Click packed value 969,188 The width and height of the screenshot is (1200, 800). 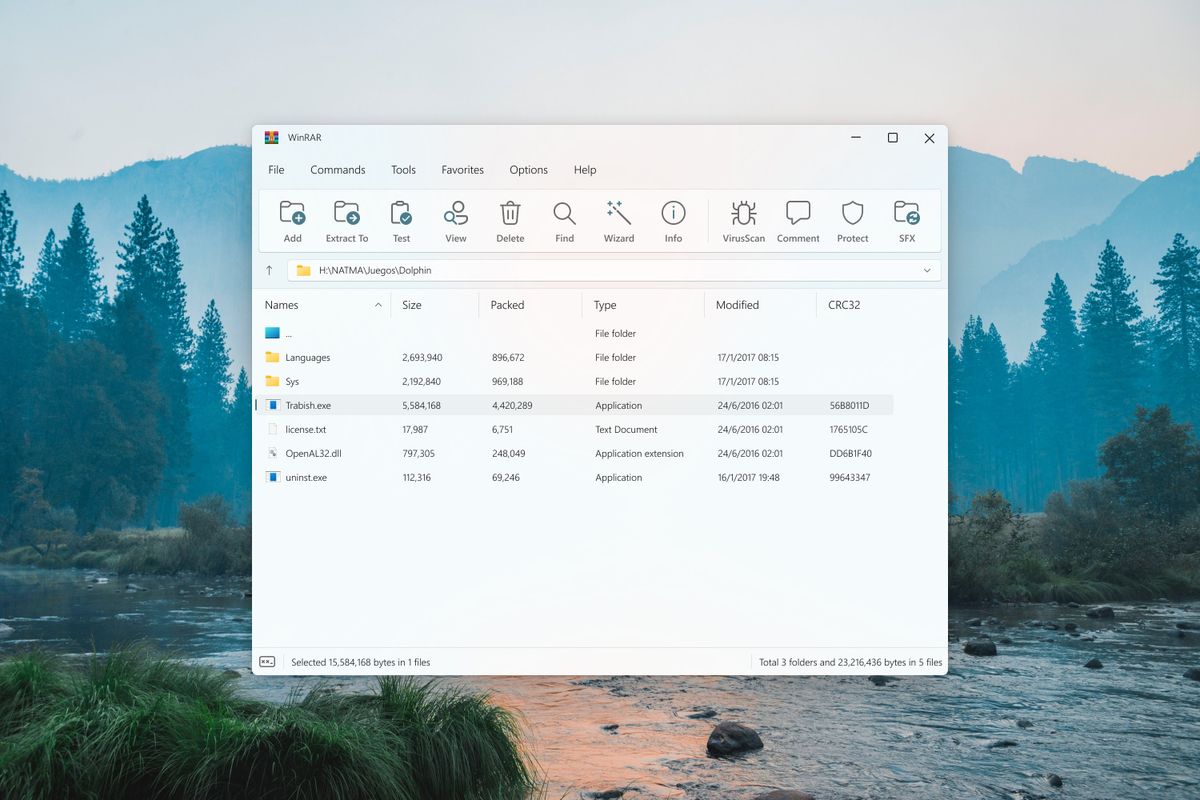click(508, 381)
